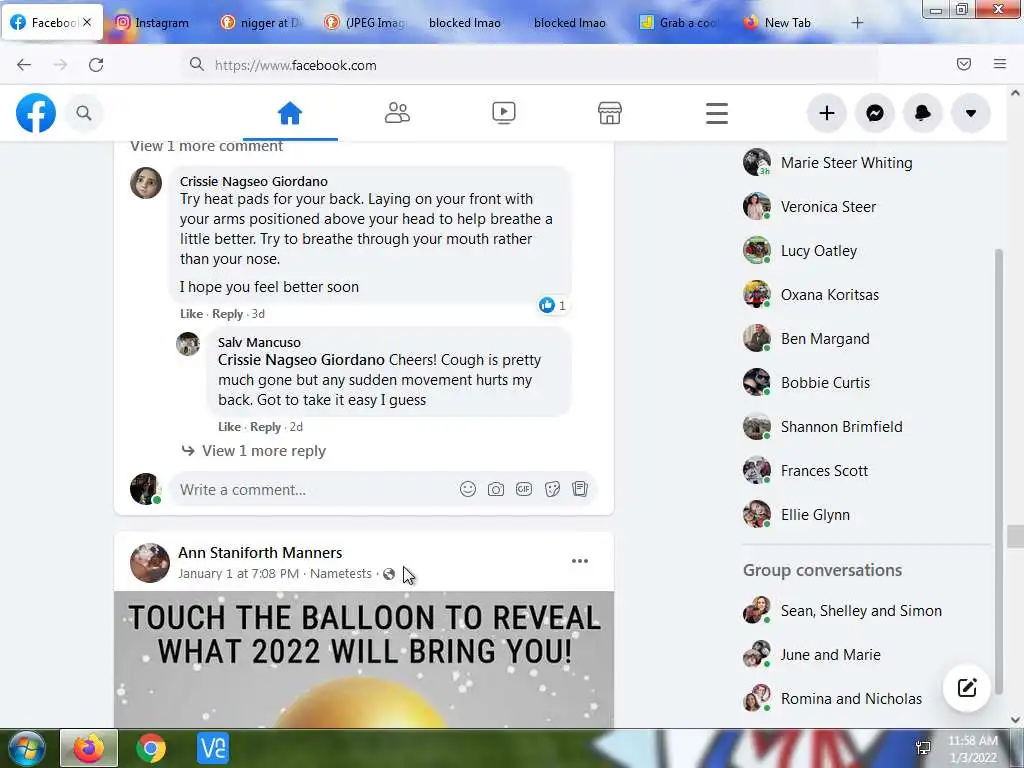The width and height of the screenshot is (1024, 768).
Task: Open the Notifications bell
Action: [x=923, y=113]
